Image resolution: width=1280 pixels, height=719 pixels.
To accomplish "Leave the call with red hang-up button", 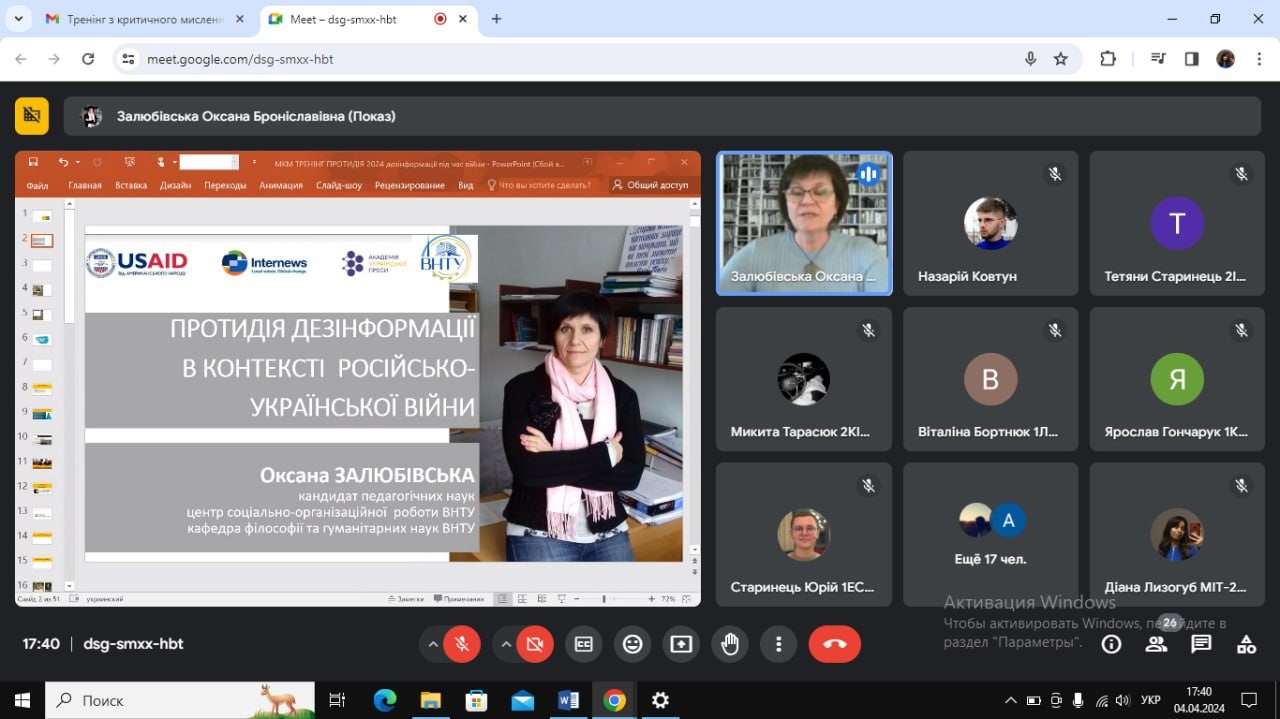I will tap(835, 644).
